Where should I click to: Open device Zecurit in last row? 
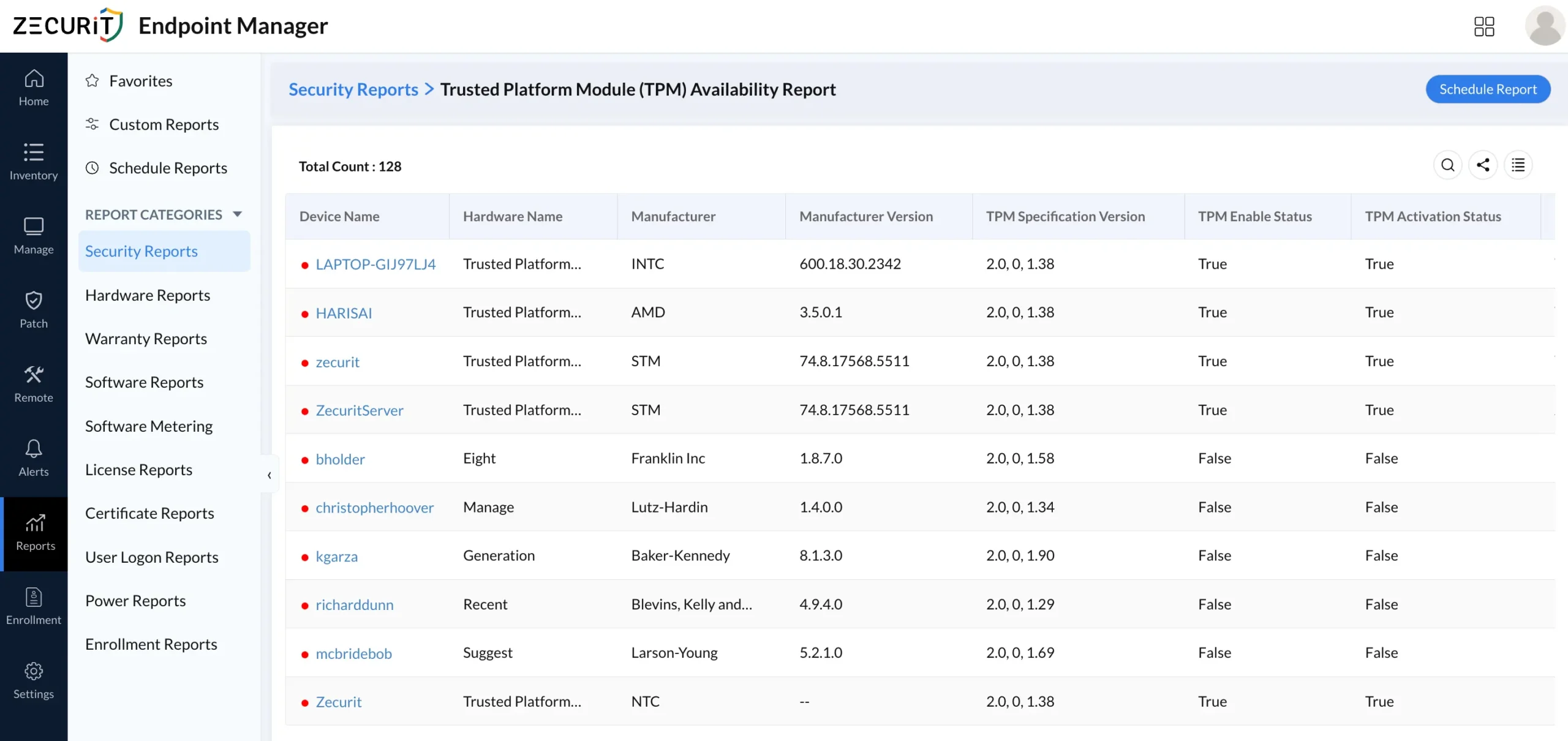pyautogui.click(x=338, y=702)
